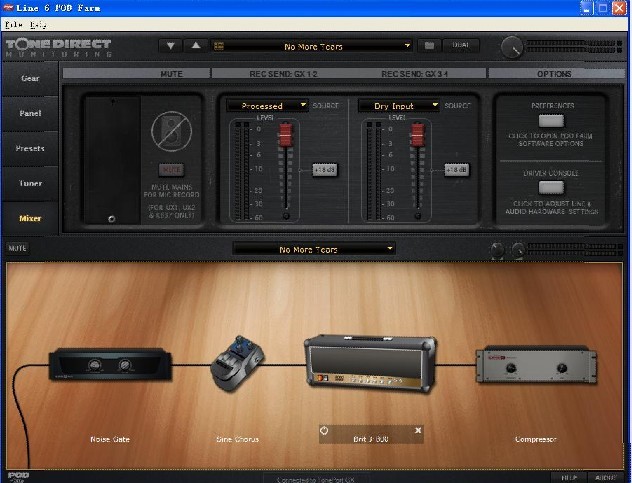The width and height of the screenshot is (632, 483).
Task: Click the left knob on the Noise Gate
Action: [x=95, y=365]
